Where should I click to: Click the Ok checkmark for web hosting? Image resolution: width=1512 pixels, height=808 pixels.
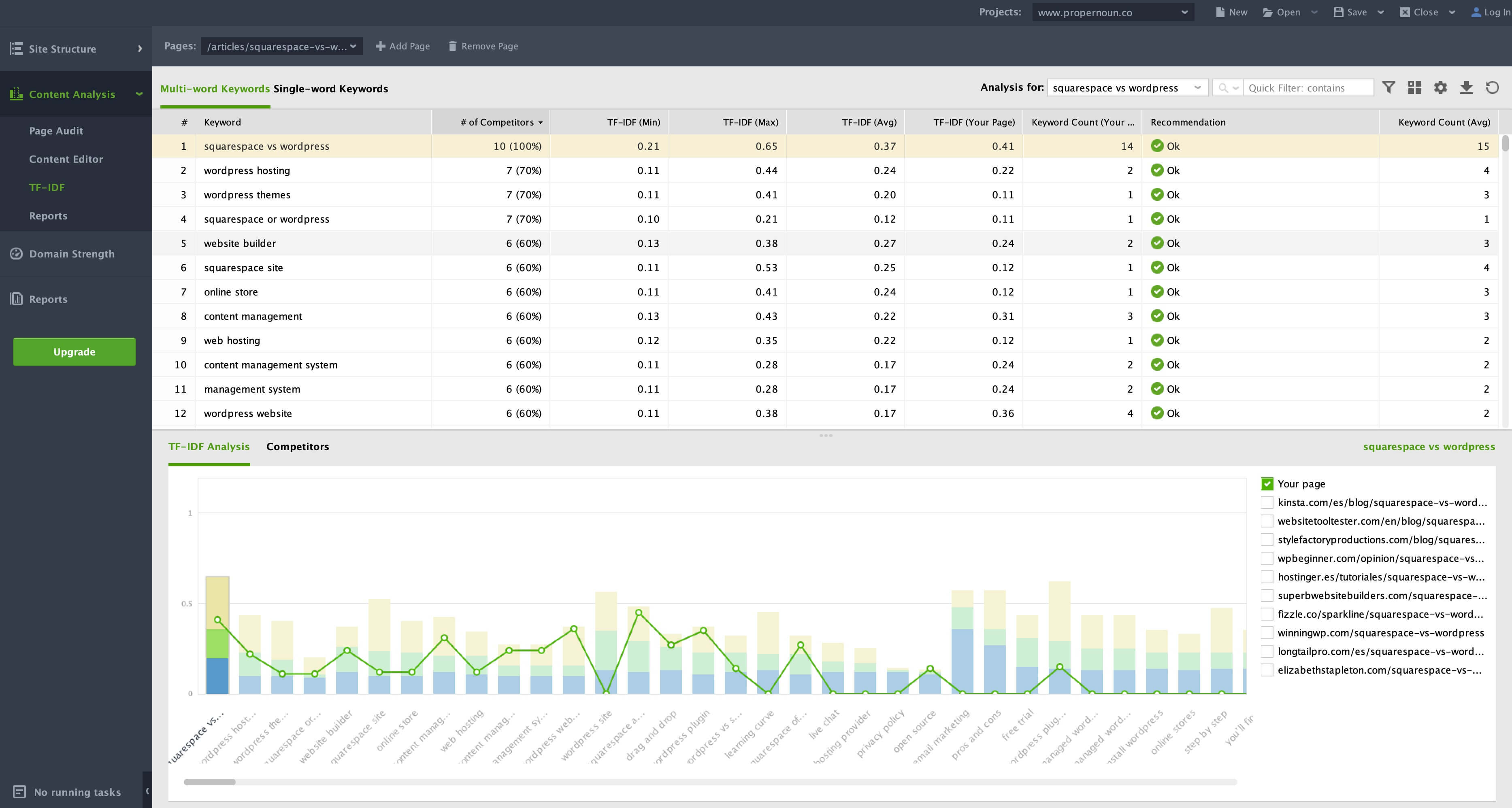point(1157,340)
